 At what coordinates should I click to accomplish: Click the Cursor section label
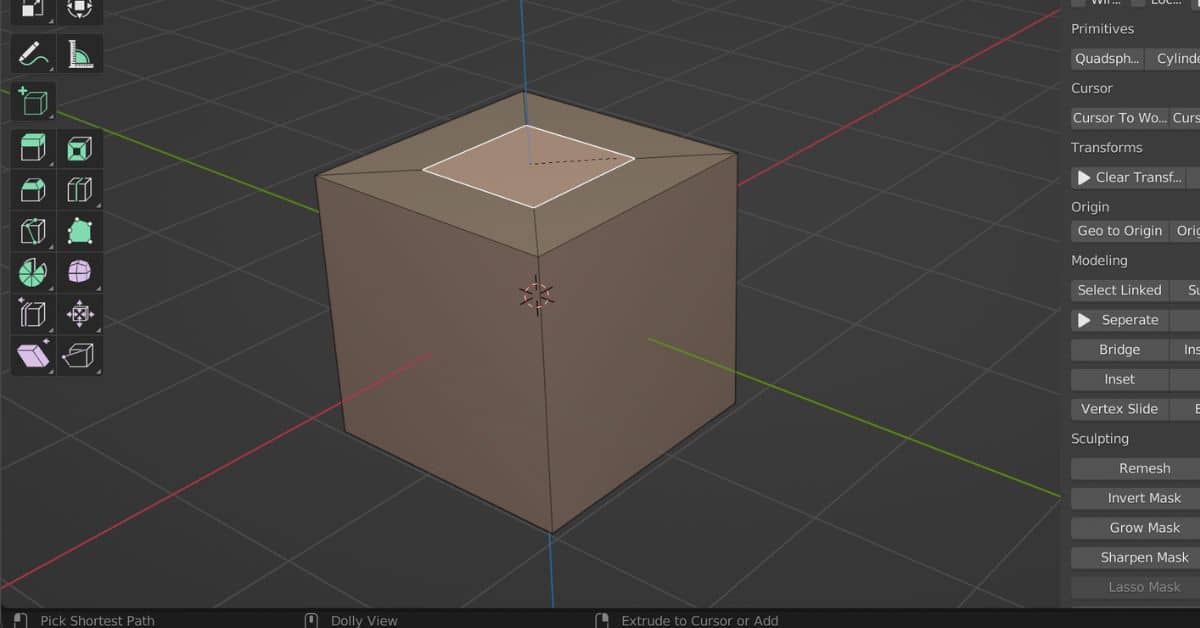[1091, 88]
